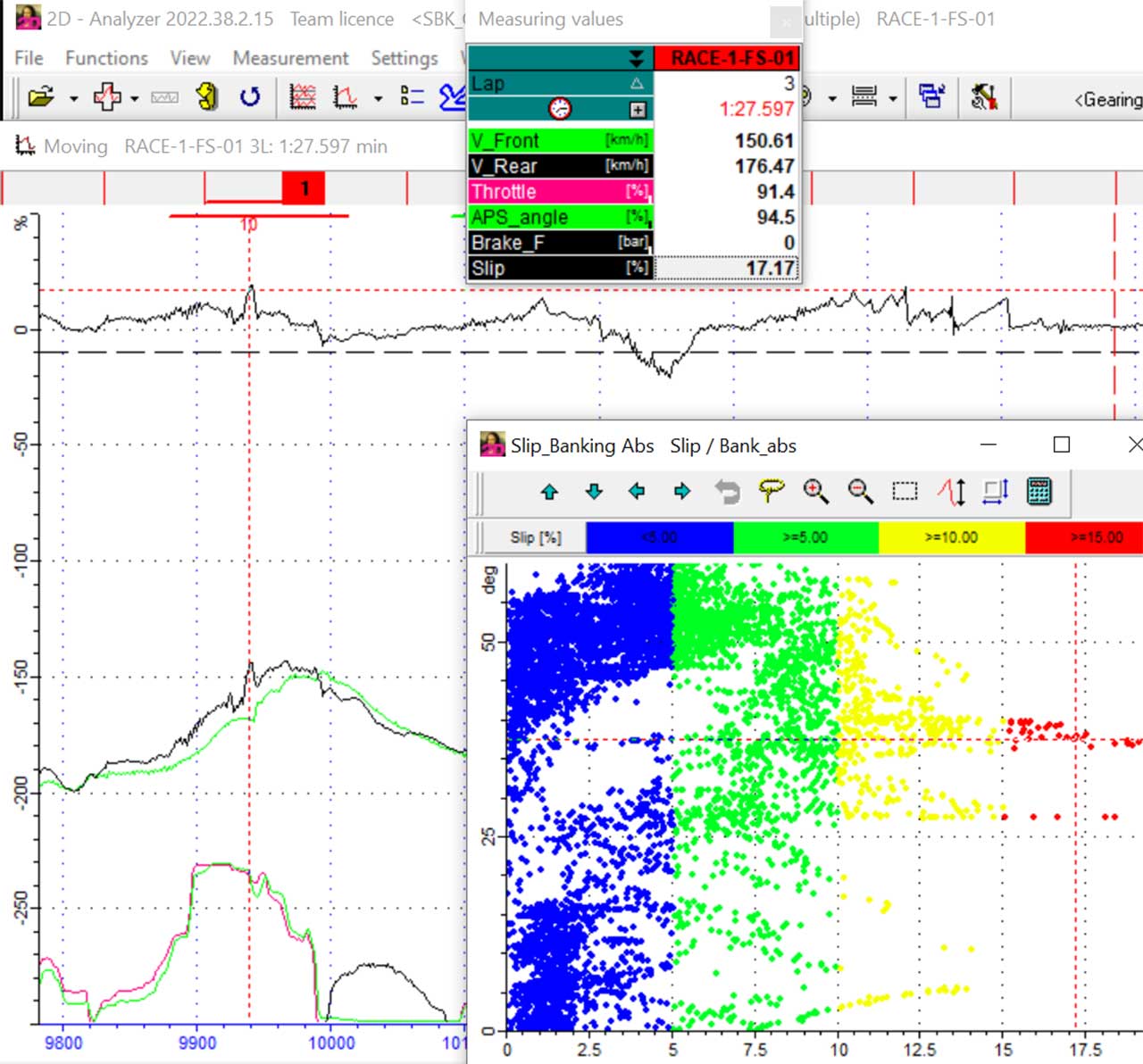Open the Measurement menu
This screenshot has height=1064, width=1143.
pos(290,58)
